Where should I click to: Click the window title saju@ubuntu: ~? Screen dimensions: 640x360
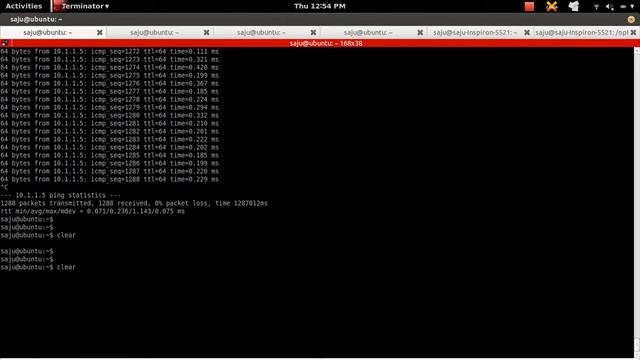pos(36,19)
